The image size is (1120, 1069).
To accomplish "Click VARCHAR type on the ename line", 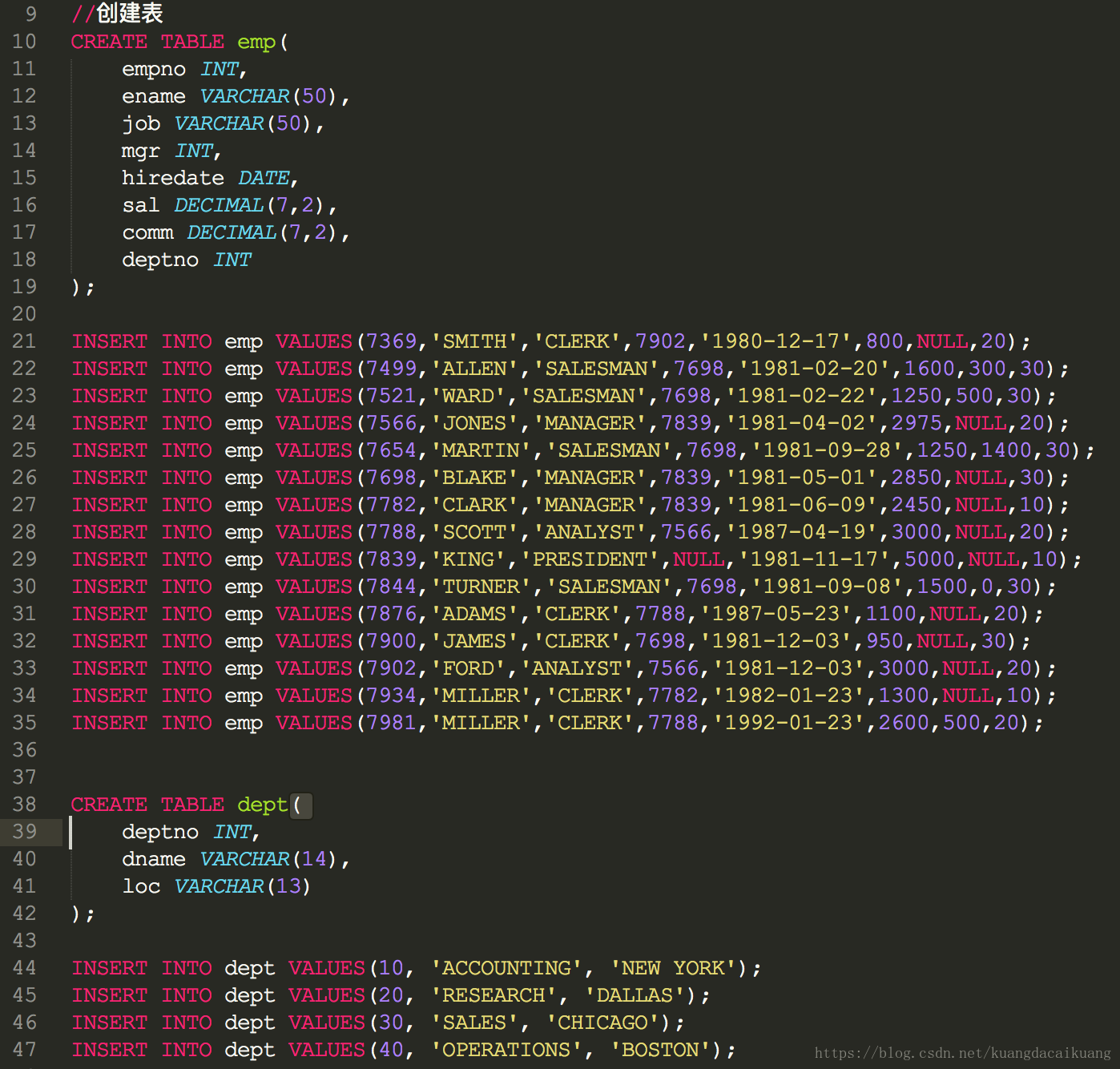I will click(x=244, y=97).
